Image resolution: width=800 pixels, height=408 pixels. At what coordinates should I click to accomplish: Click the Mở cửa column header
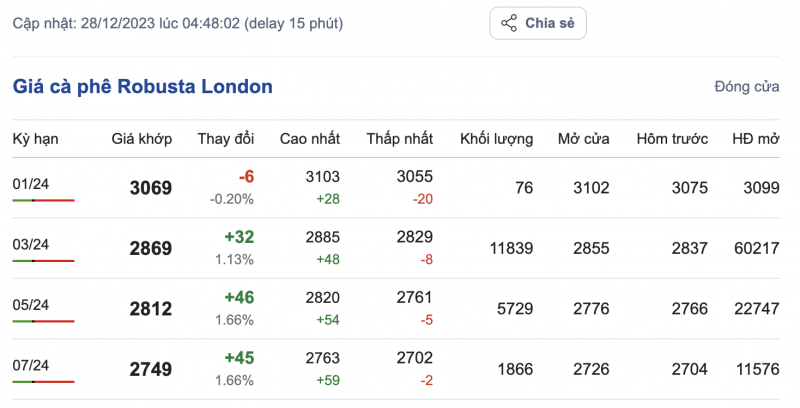[x=584, y=139]
